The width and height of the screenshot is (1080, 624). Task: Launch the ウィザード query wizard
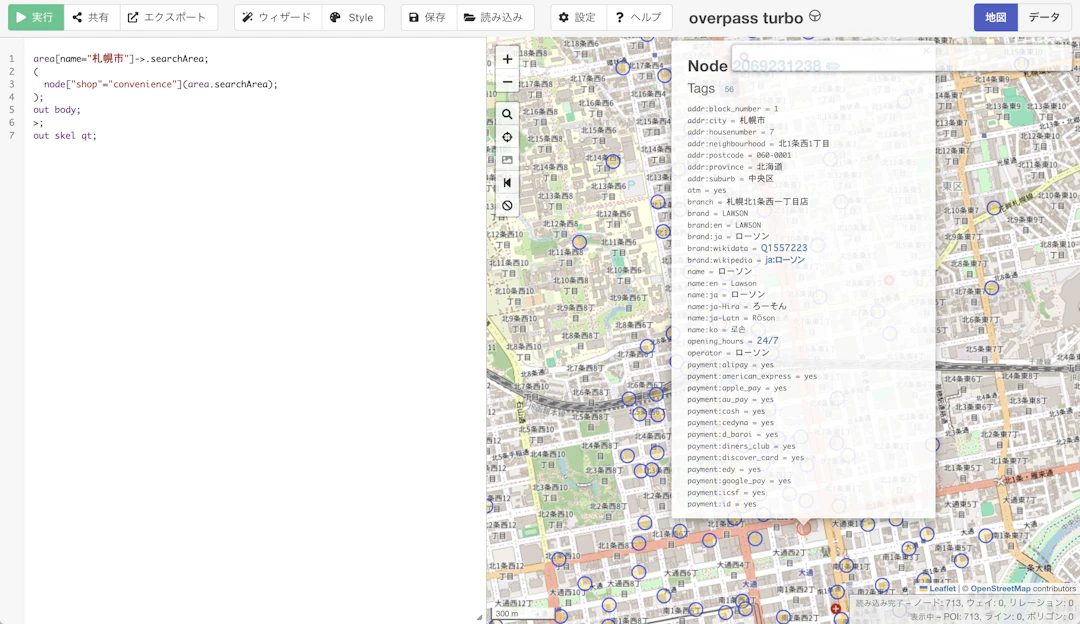[x=278, y=17]
